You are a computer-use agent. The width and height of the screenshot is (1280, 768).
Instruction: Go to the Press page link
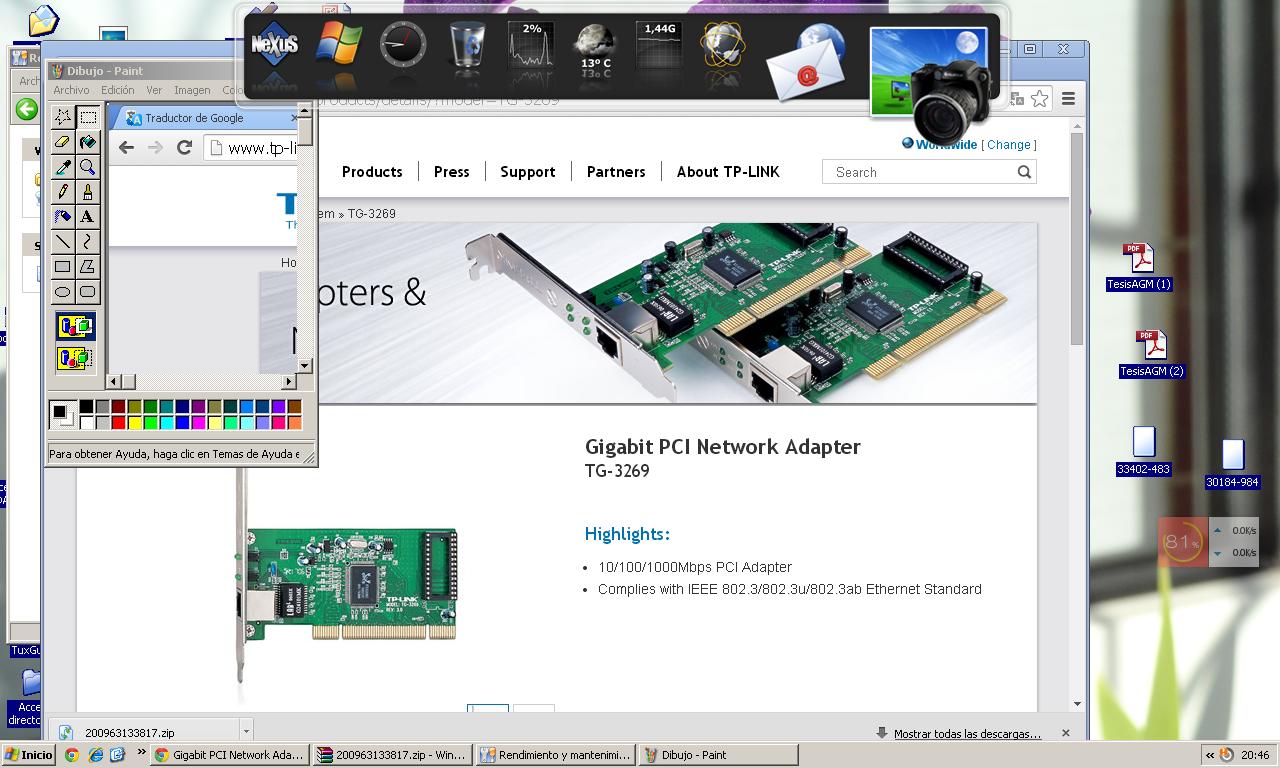[452, 172]
